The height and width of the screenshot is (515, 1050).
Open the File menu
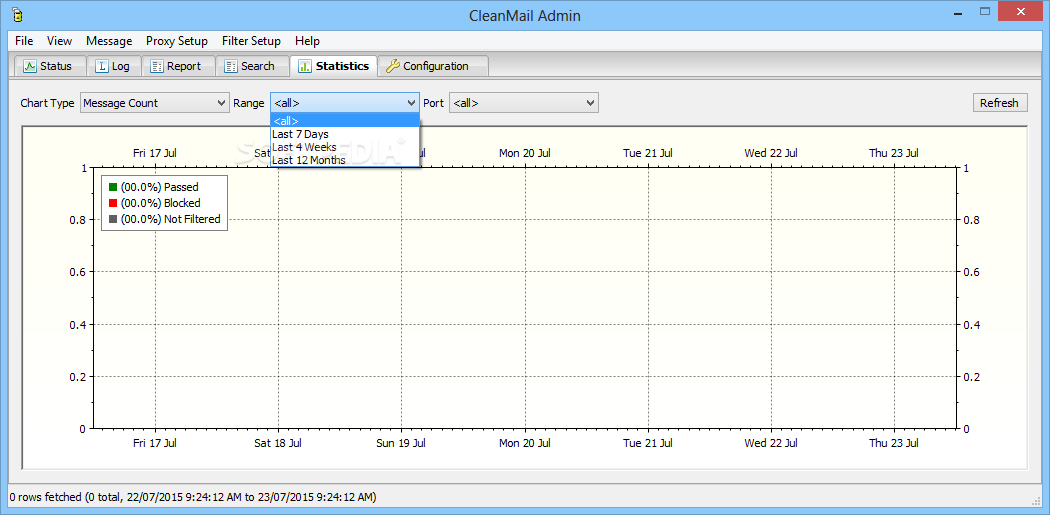coord(23,41)
